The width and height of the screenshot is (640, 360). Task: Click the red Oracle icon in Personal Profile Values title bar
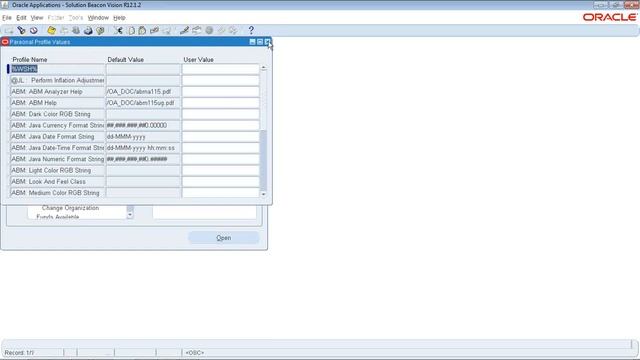(x=5, y=42)
